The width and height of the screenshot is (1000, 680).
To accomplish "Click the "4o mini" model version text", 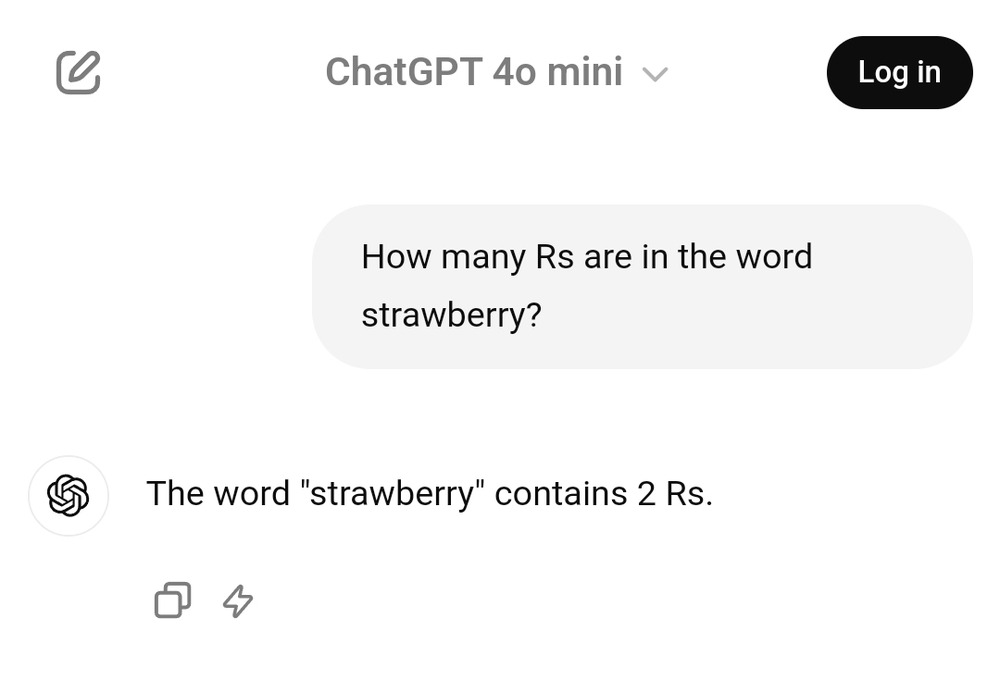I will [x=557, y=72].
